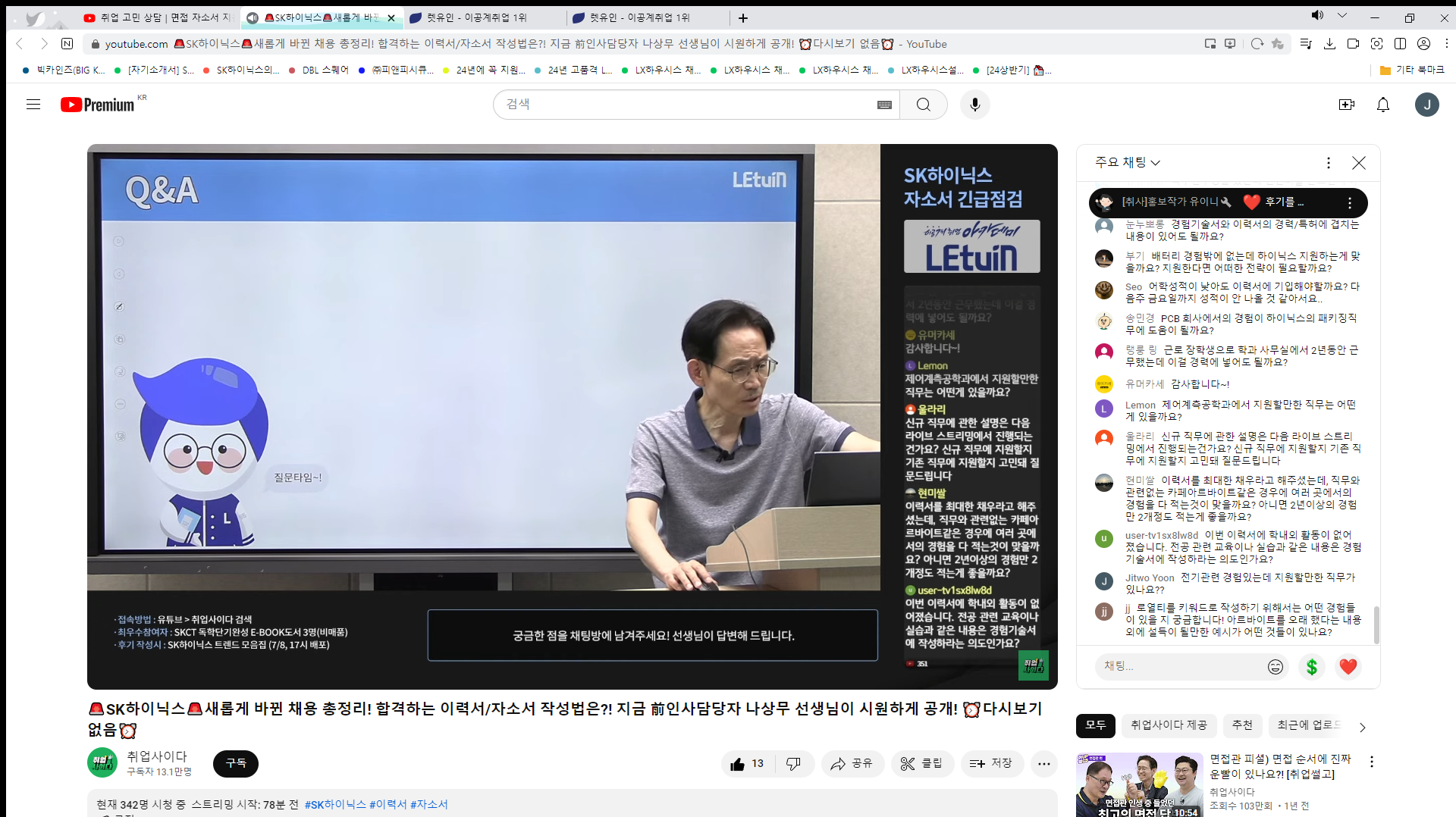
Task: Open the J account avatar menu
Action: coord(1426,105)
